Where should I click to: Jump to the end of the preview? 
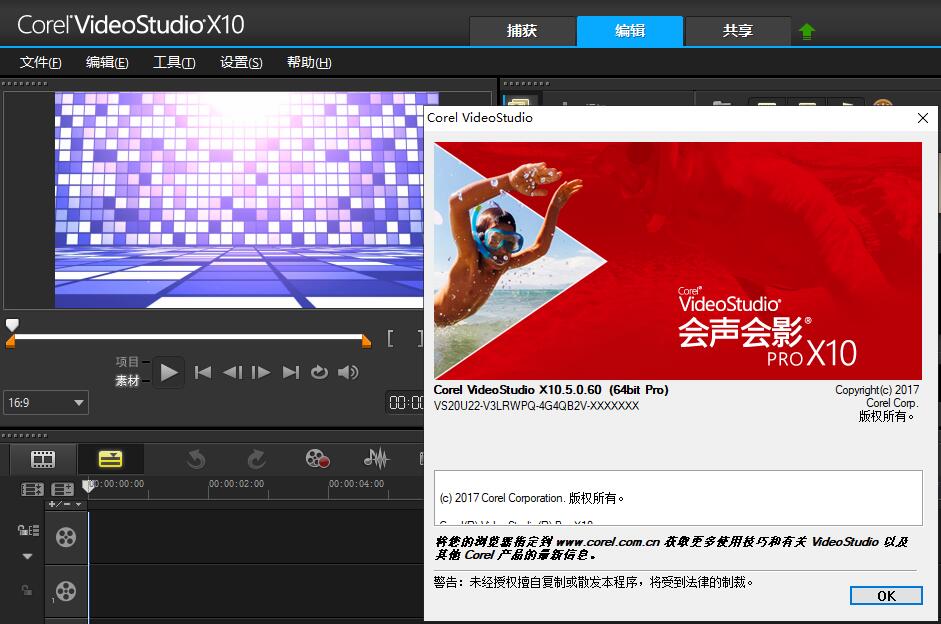(291, 373)
